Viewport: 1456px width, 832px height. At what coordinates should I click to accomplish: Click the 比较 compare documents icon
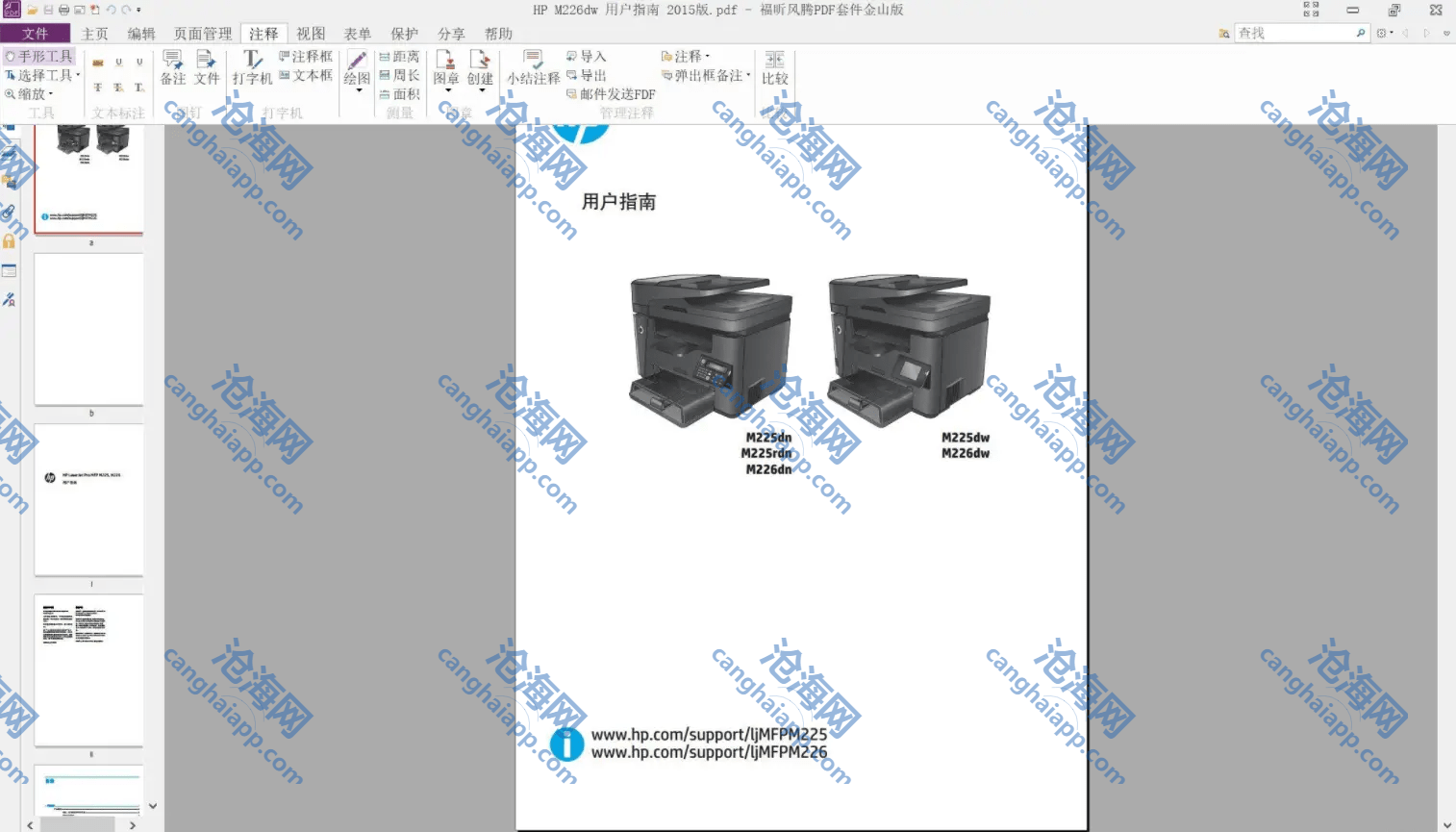pos(774,67)
